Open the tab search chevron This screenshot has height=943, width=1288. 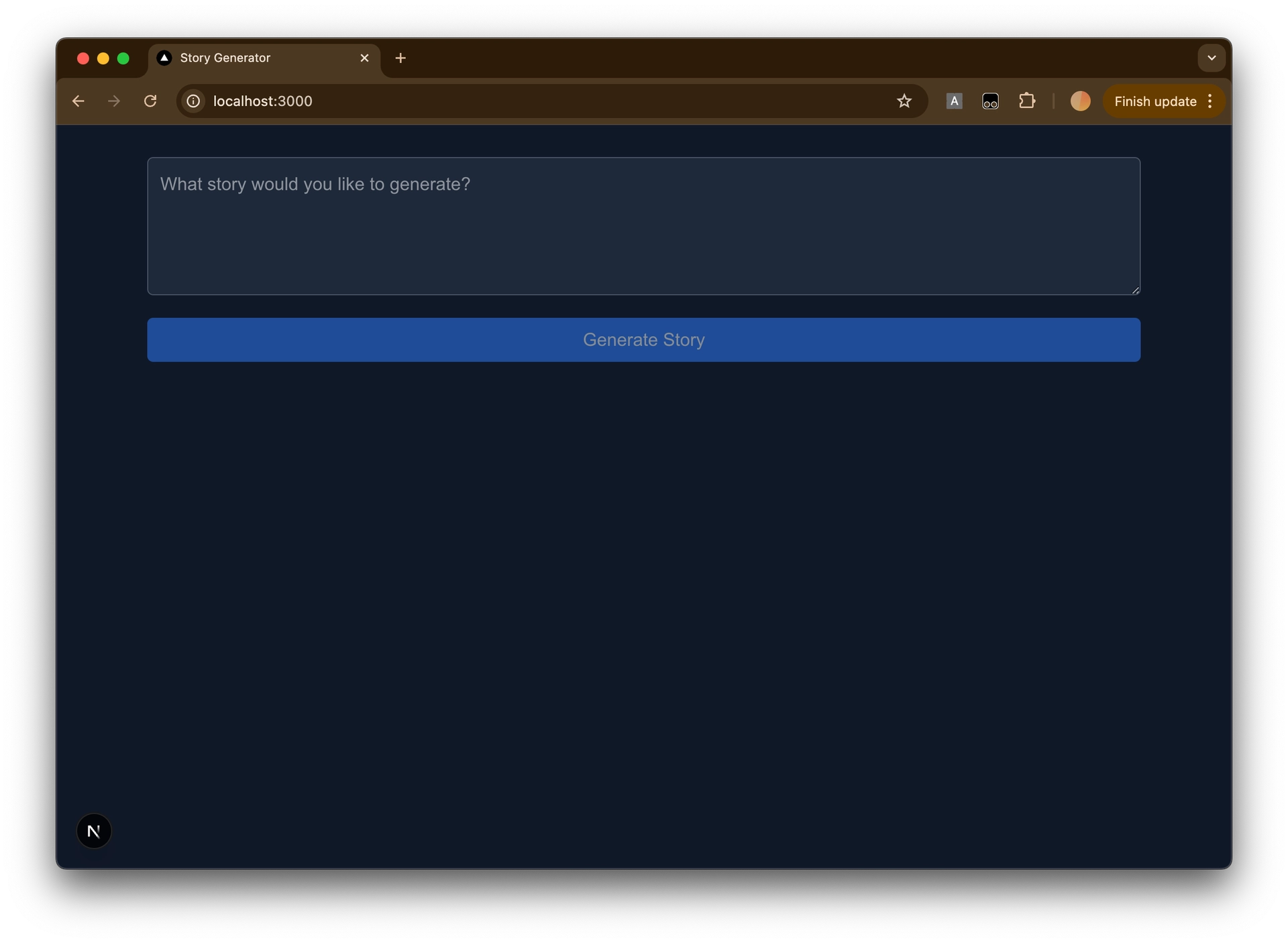[x=1211, y=58]
